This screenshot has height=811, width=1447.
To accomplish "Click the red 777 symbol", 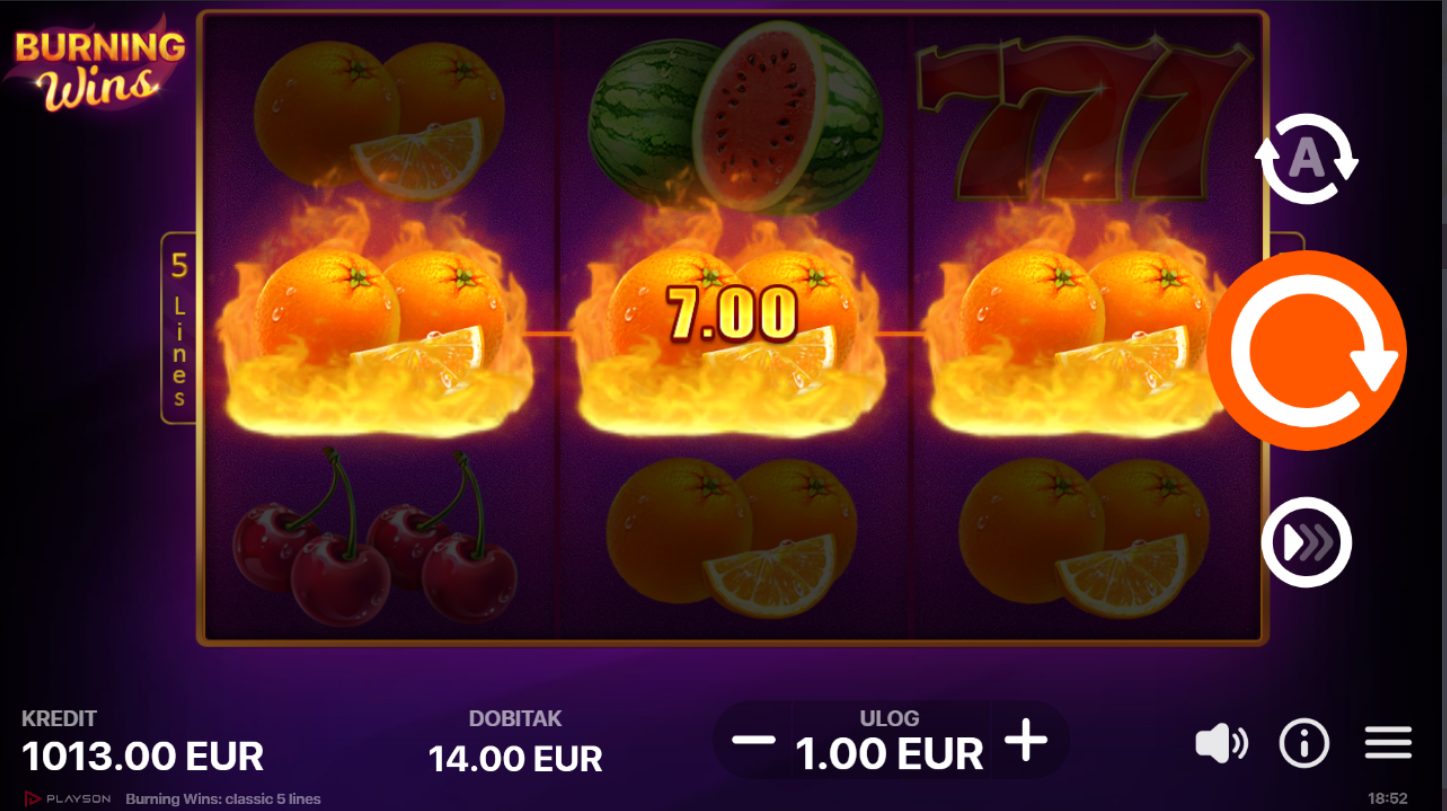I will tap(1084, 120).
